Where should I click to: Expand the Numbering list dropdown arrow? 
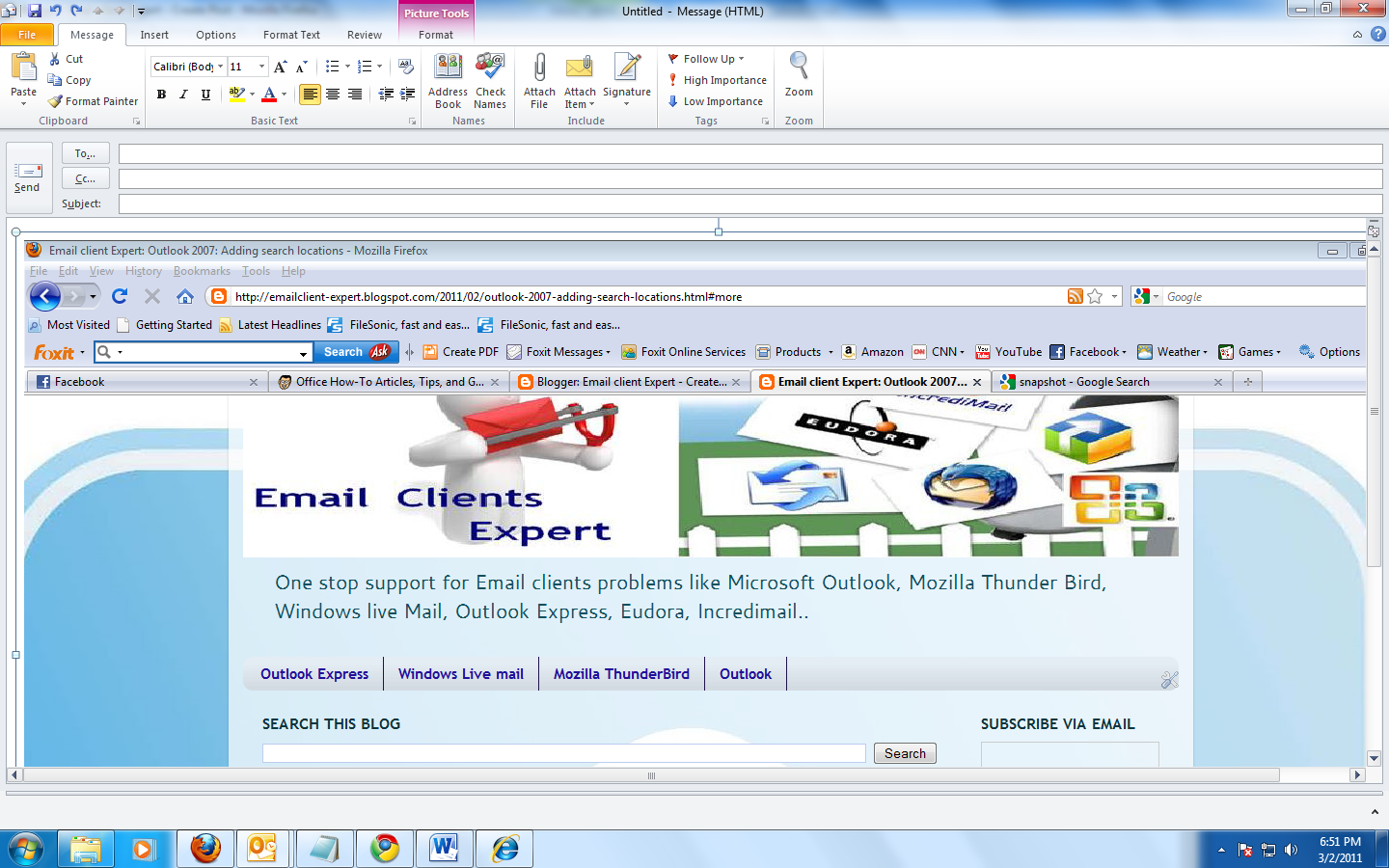[380, 67]
